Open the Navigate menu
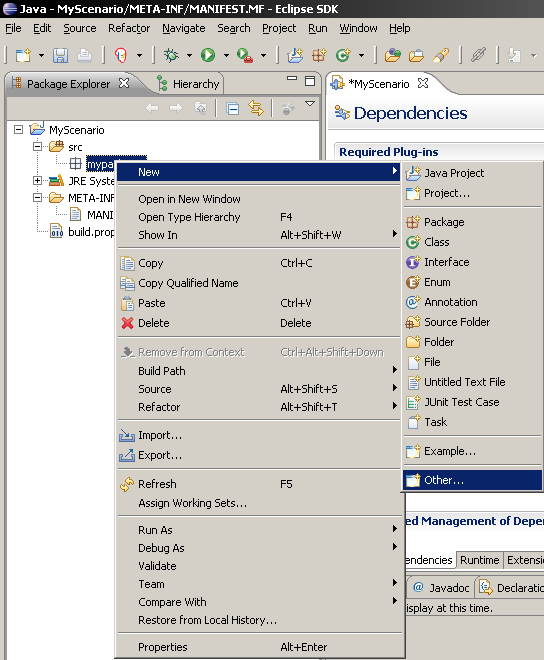Viewport: 544px width, 660px height. tap(184, 28)
